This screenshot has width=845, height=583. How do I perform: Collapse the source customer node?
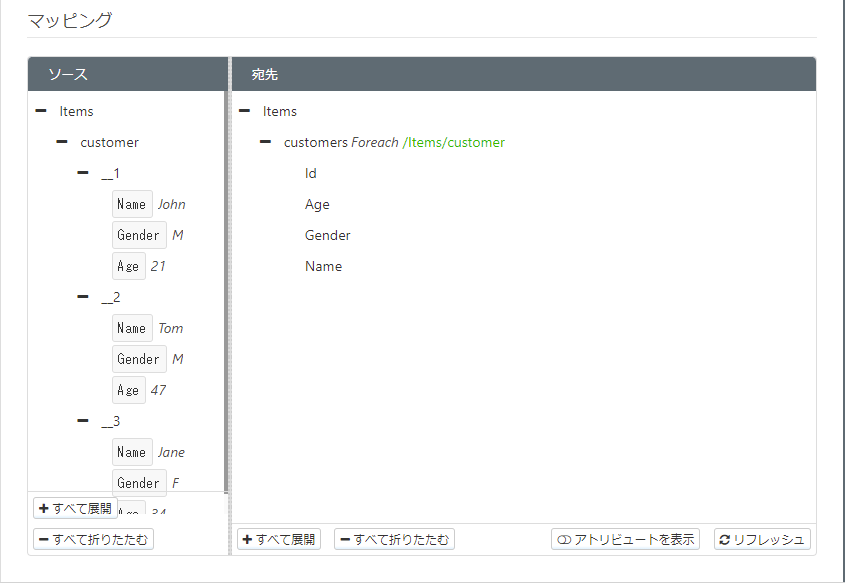(x=62, y=142)
